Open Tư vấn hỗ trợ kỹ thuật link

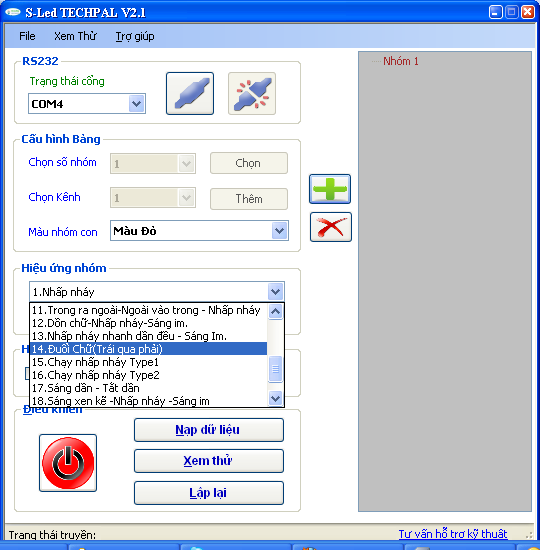(453, 534)
